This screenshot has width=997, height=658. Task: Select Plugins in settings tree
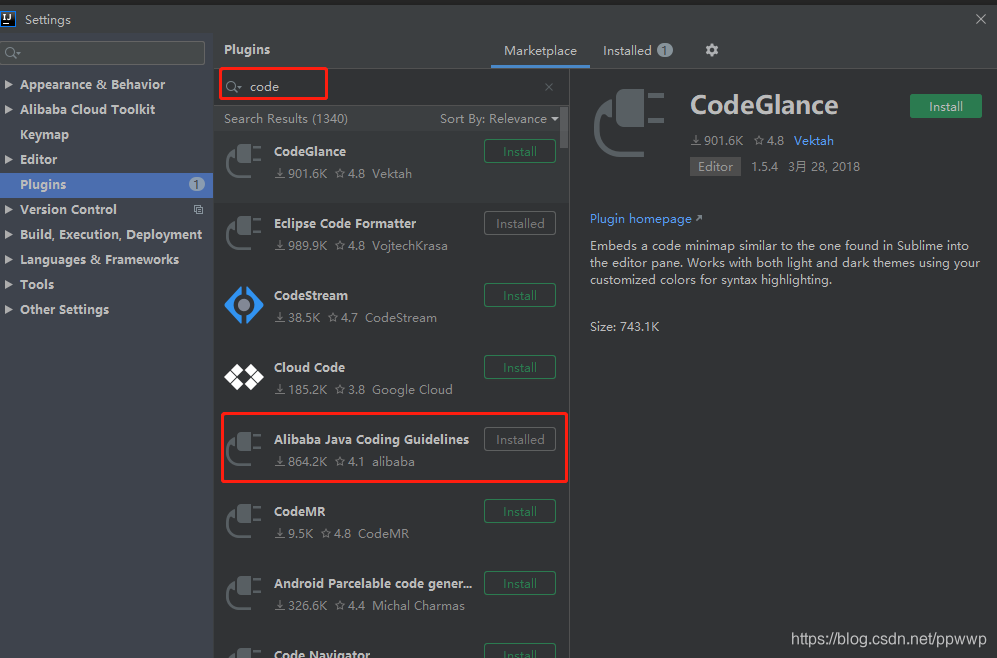tap(106, 184)
